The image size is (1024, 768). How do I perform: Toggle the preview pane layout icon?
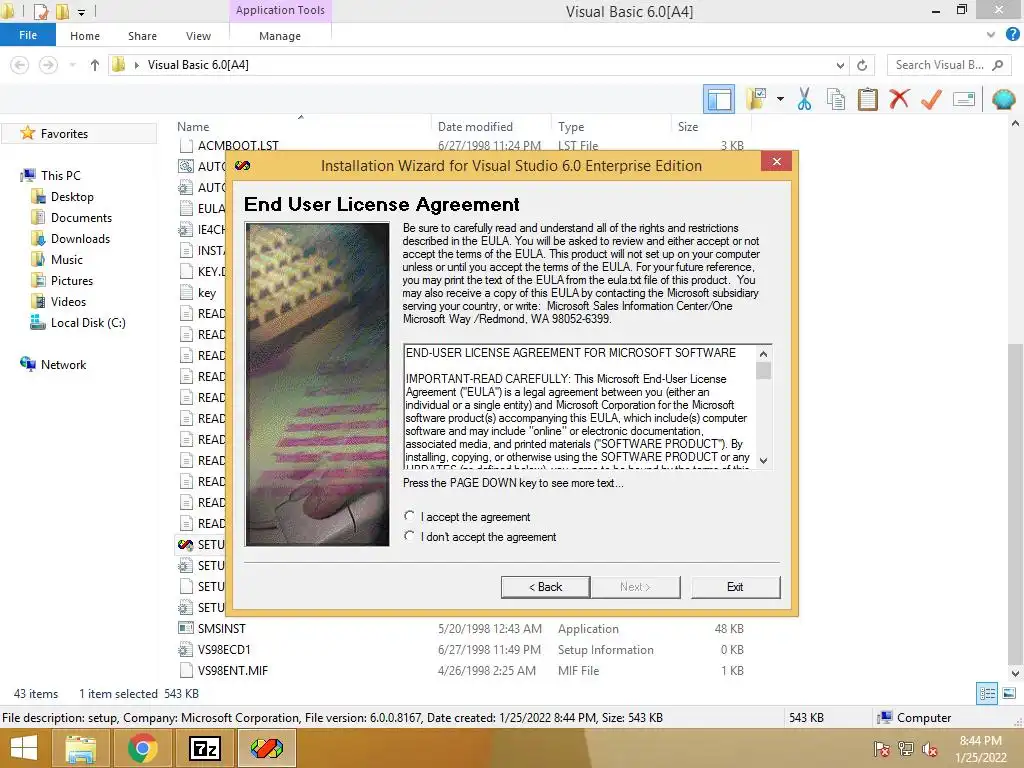719,99
